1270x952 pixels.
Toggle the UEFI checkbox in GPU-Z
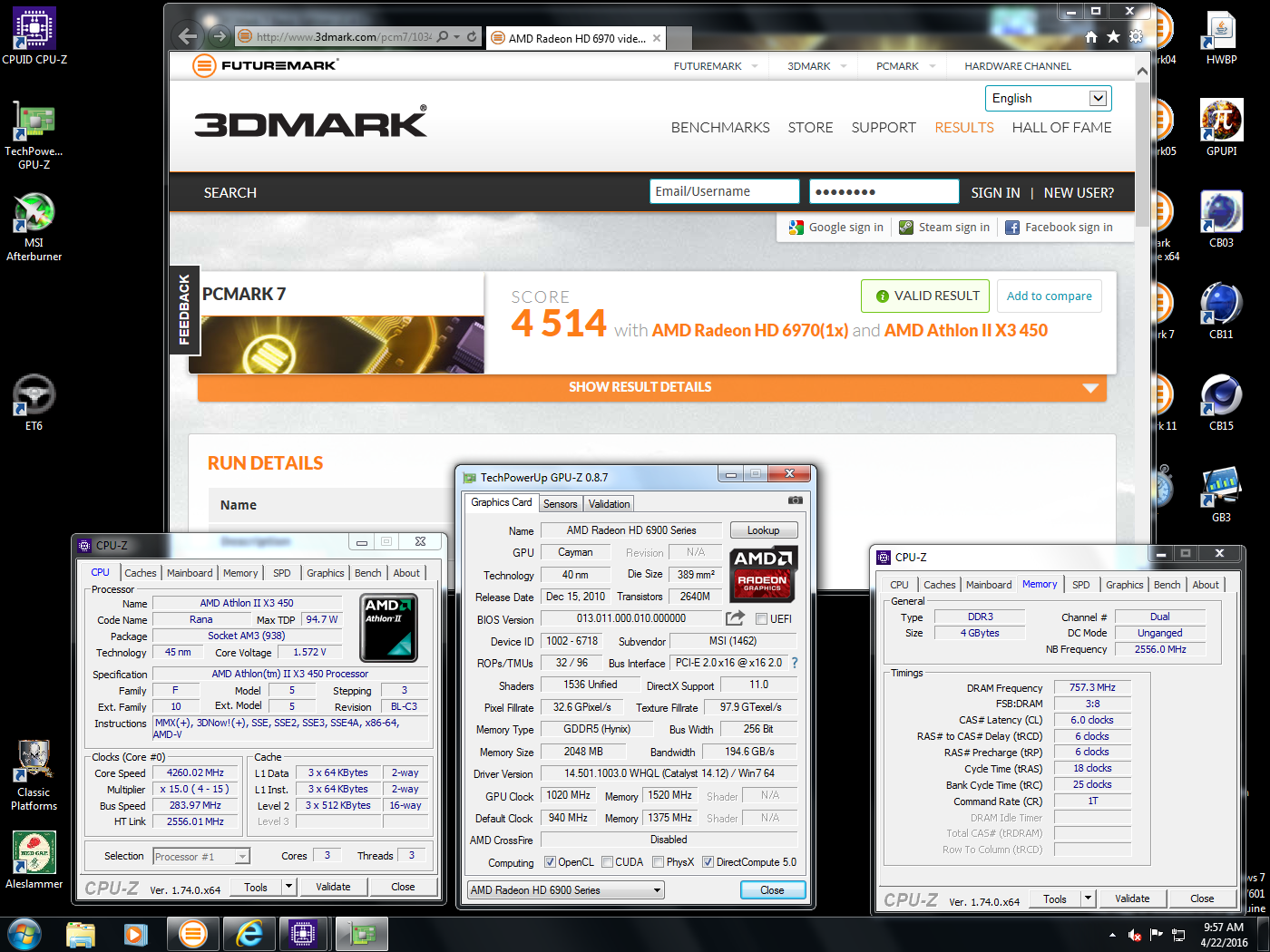tap(762, 619)
